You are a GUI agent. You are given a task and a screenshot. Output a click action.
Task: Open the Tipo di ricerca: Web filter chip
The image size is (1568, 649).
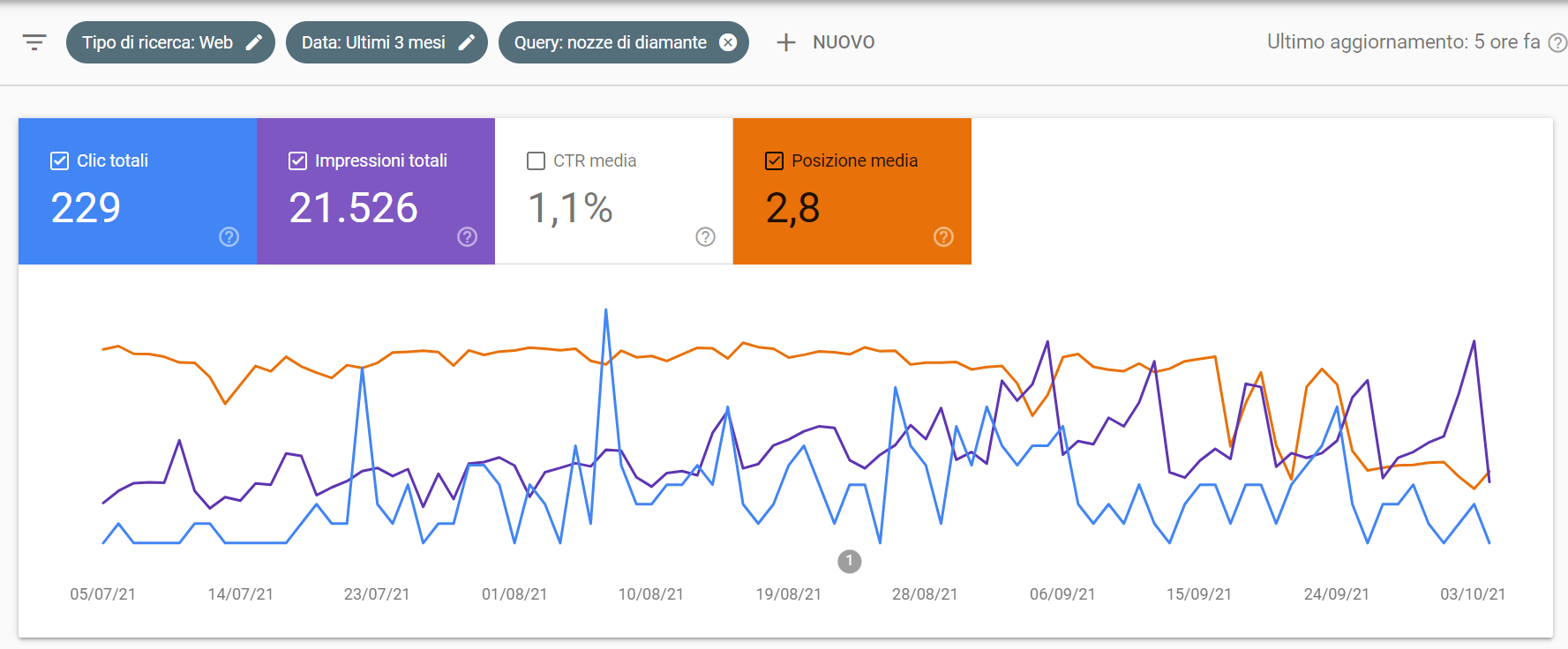click(x=170, y=42)
